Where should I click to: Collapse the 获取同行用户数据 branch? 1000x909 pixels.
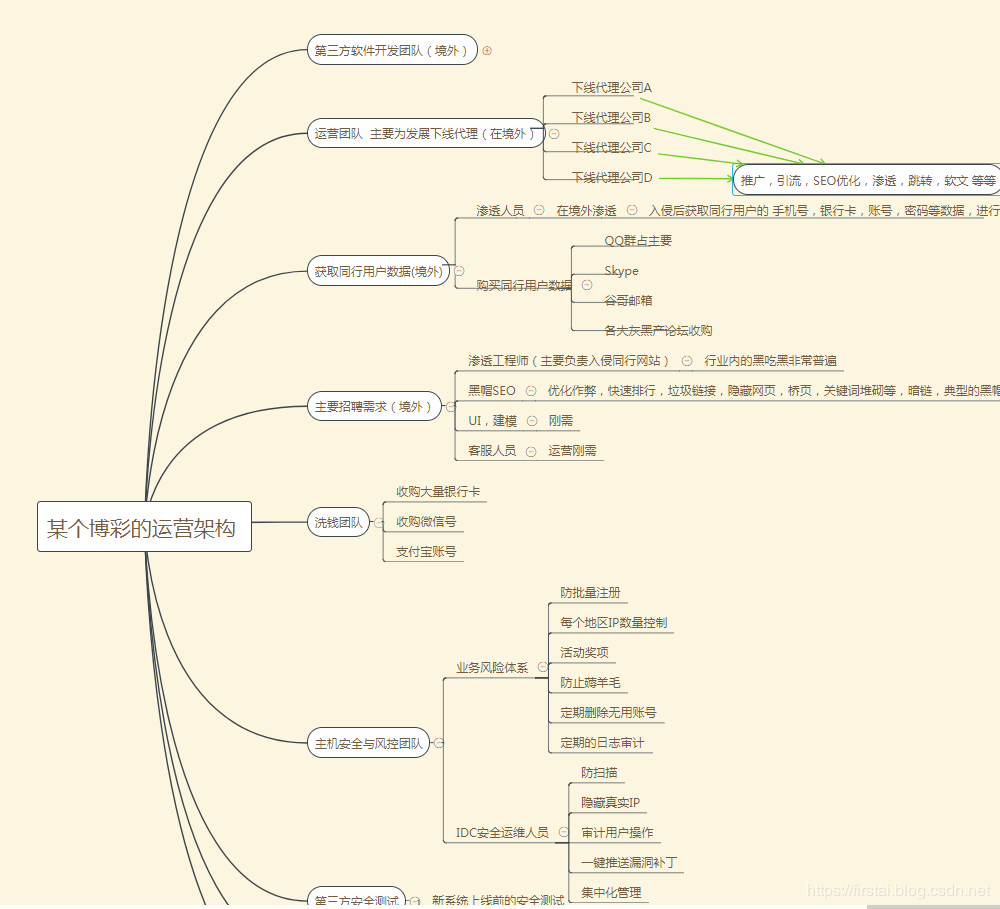click(x=459, y=271)
